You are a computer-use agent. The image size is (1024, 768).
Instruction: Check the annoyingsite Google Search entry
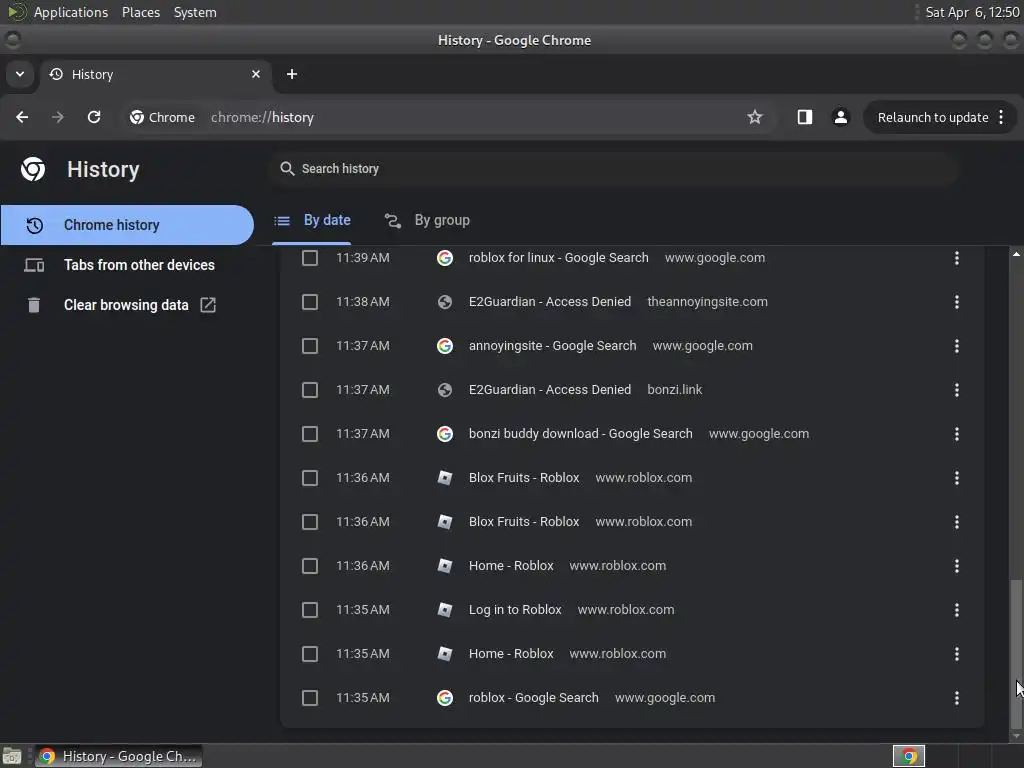pos(310,346)
